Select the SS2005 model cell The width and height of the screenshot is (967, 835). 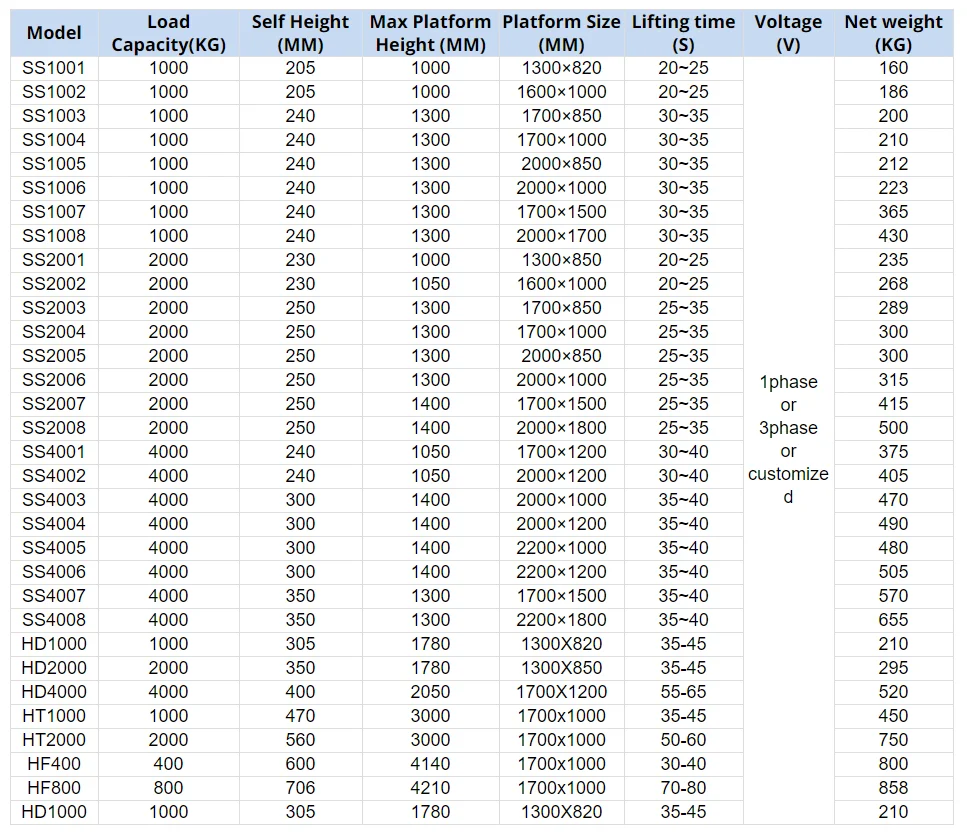click(54, 356)
